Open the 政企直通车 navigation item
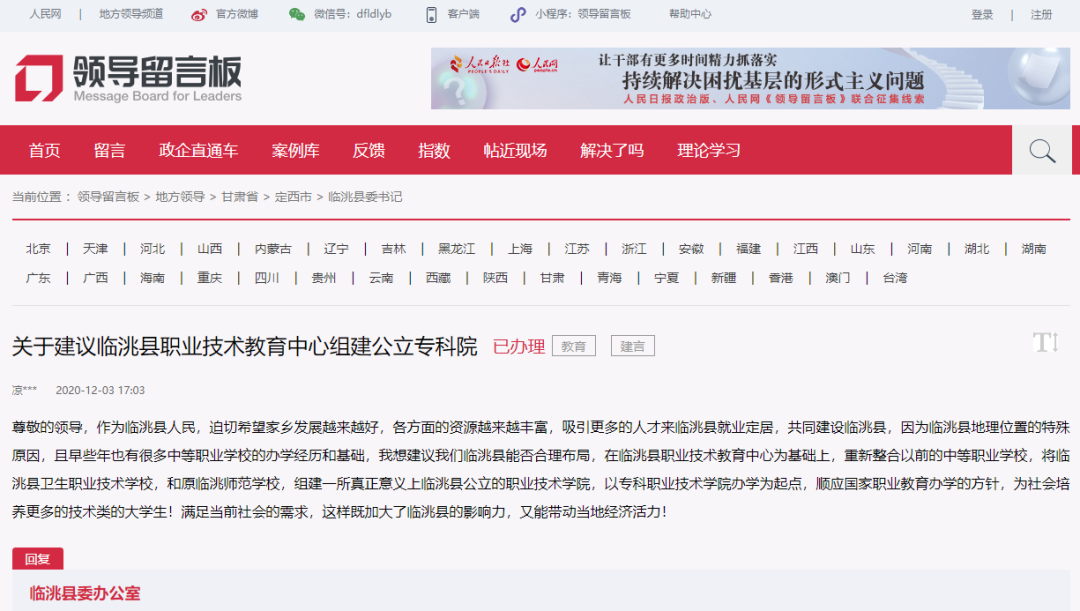The width and height of the screenshot is (1080, 611). coord(198,151)
